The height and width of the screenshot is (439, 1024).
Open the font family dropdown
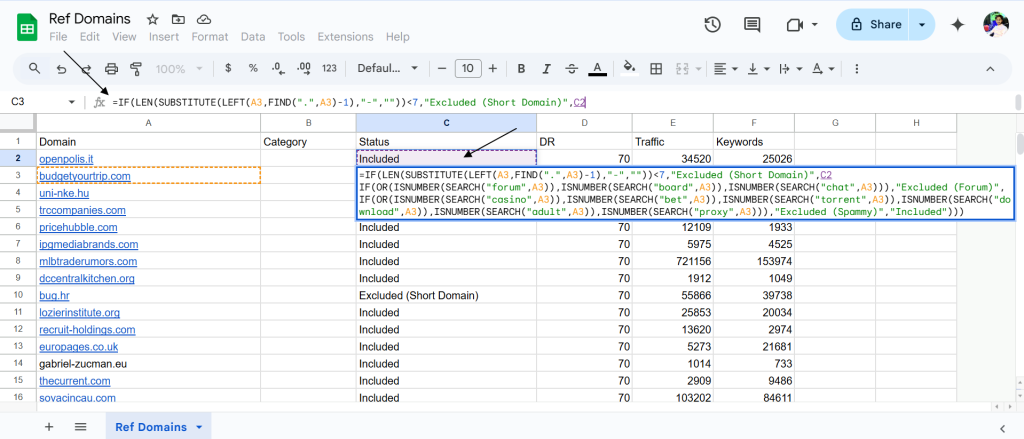tap(386, 69)
